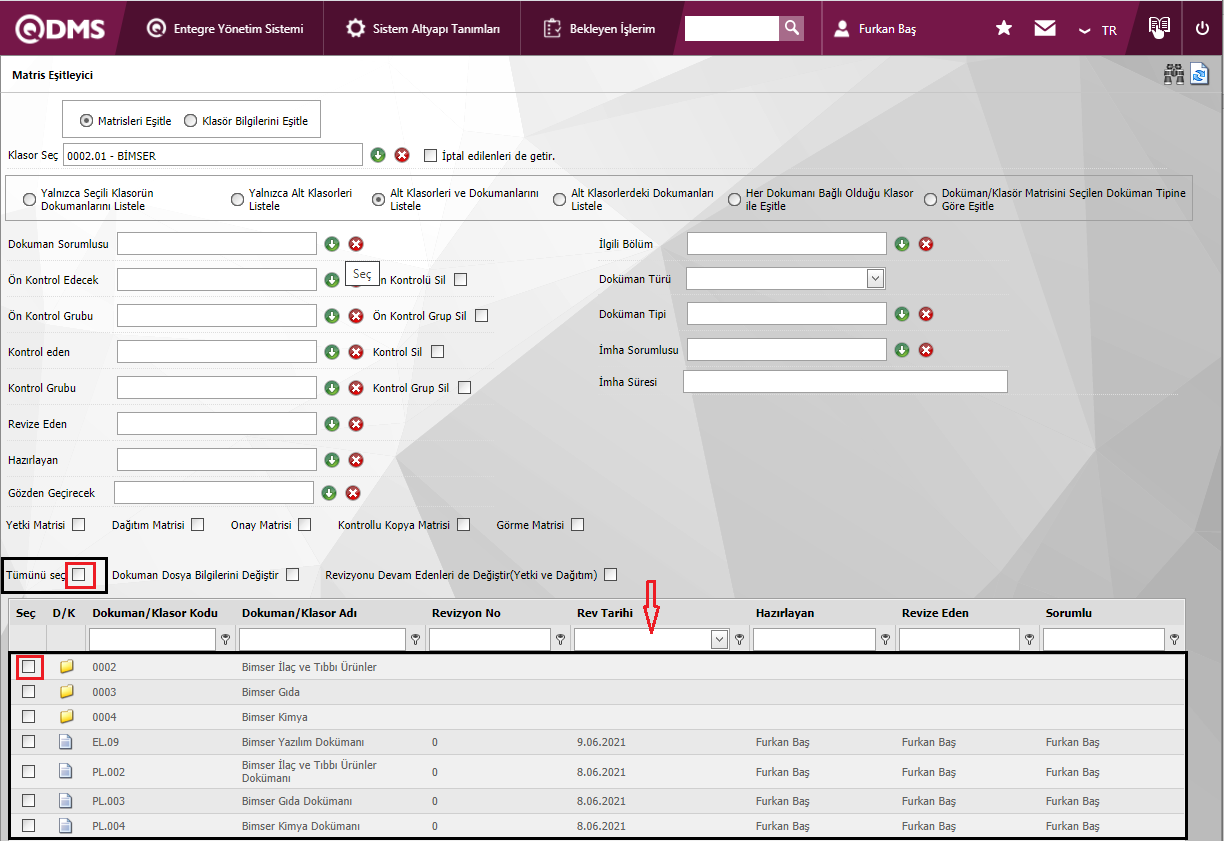Image resolution: width=1224 pixels, height=841 pixels.
Task: Select Klasör Bilgilerini Eşitle radio button
Action: pyautogui.click(x=191, y=121)
